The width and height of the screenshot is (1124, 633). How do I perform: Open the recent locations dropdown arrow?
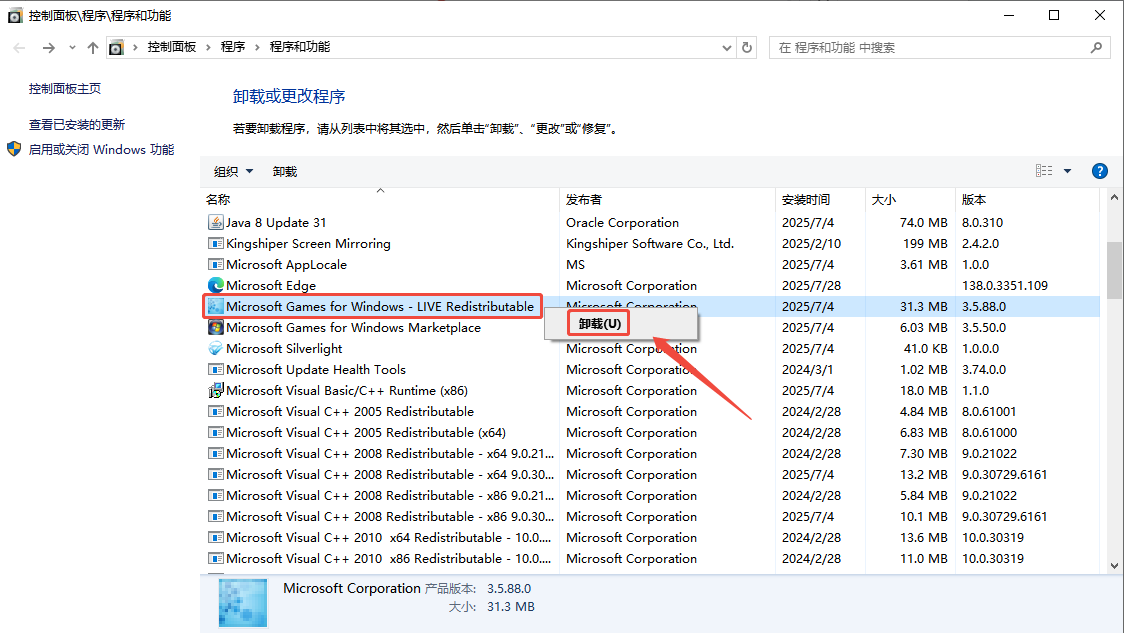pos(72,47)
